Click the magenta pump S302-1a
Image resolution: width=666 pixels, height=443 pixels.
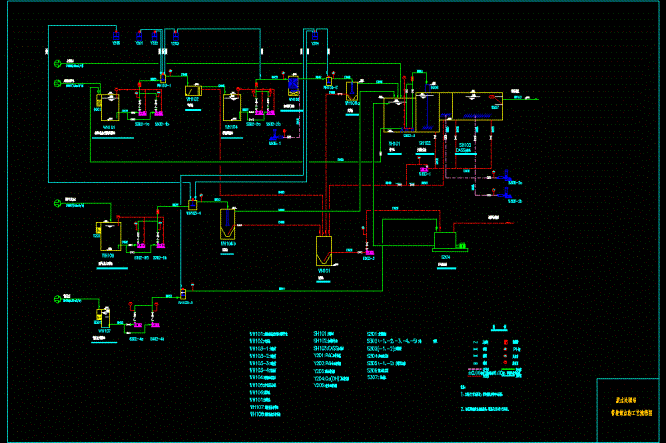point(142,113)
